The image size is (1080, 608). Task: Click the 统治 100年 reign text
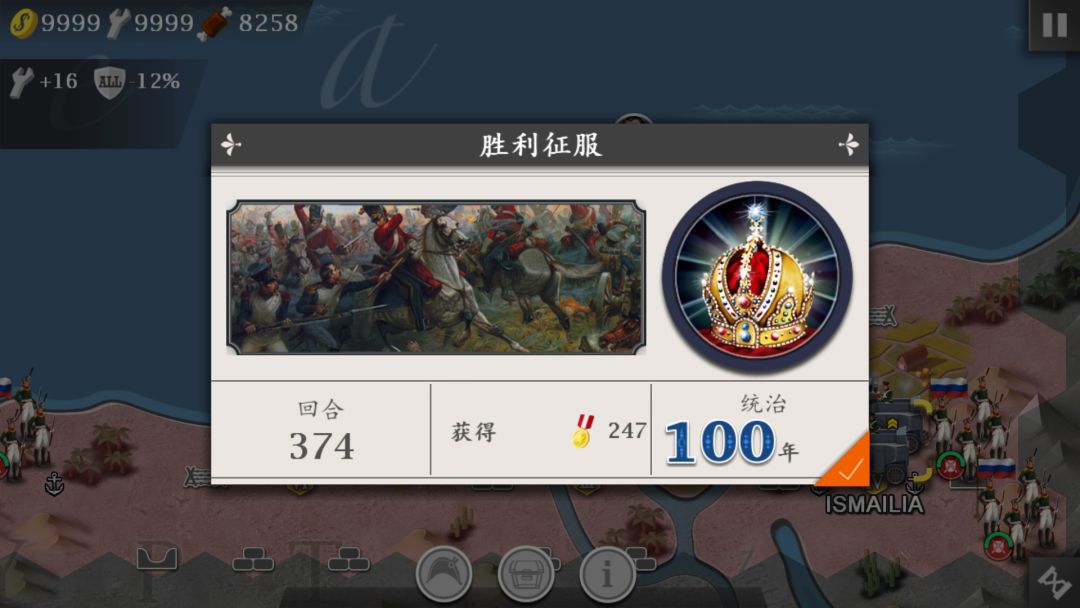coord(733,430)
